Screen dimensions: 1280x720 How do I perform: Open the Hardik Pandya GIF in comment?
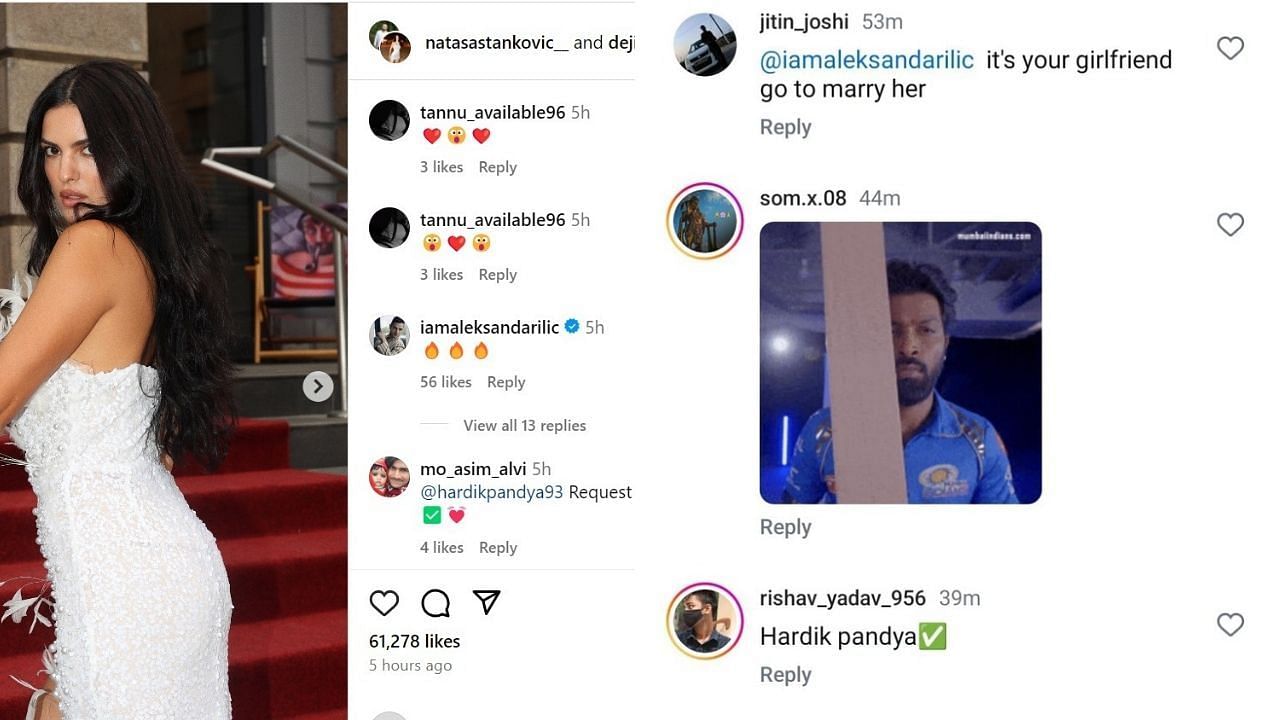click(900, 362)
